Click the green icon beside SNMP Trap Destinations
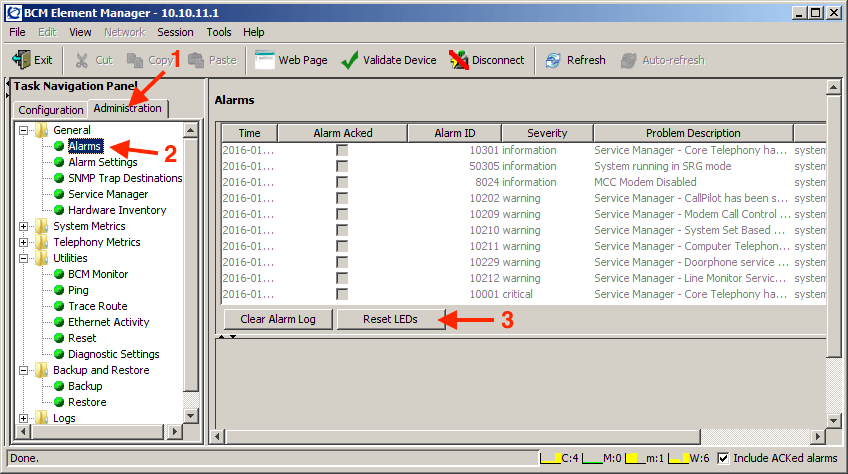 (x=59, y=178)
